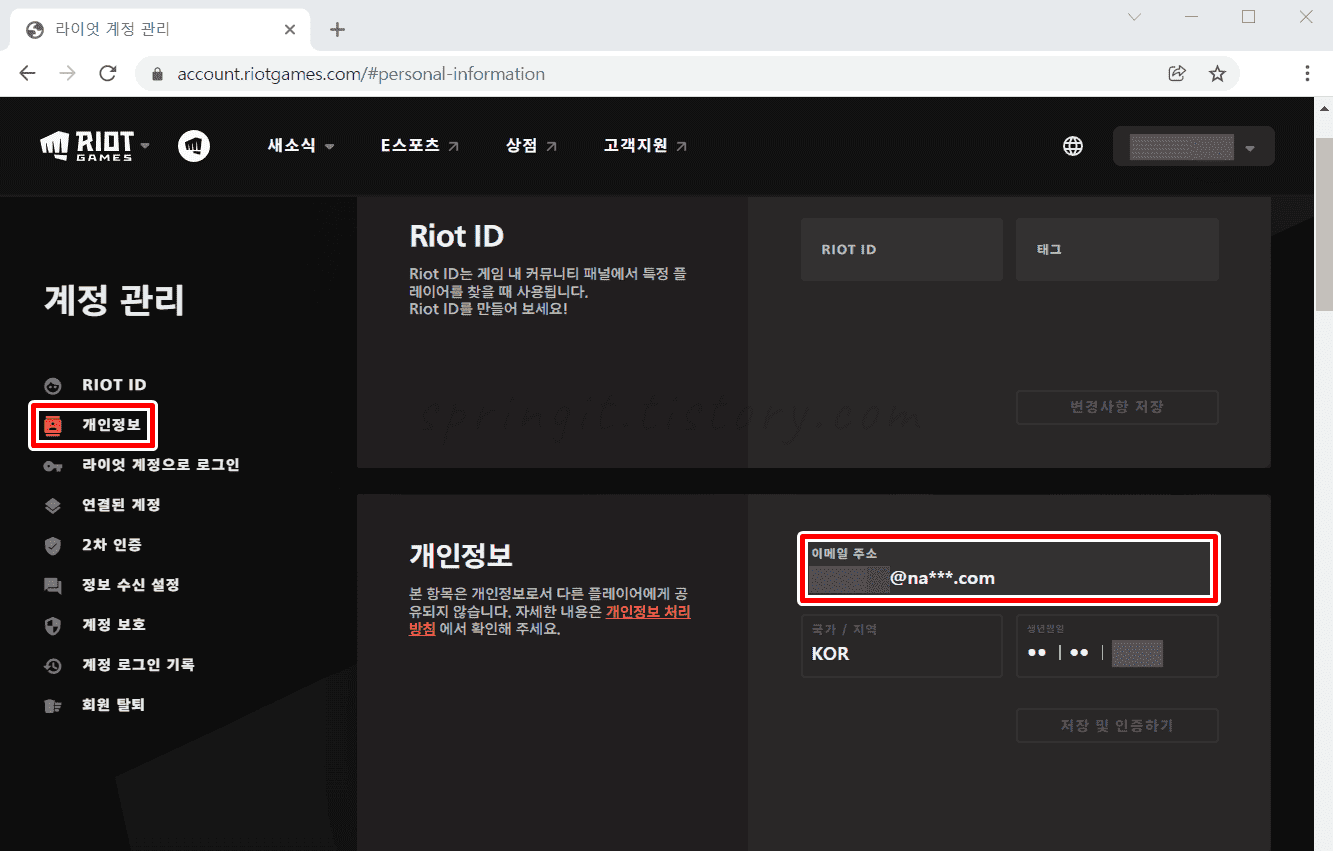The width and height of the screenshot is (1333, 851).
Task: Open the 상점 link
Action: coord(532,146)
